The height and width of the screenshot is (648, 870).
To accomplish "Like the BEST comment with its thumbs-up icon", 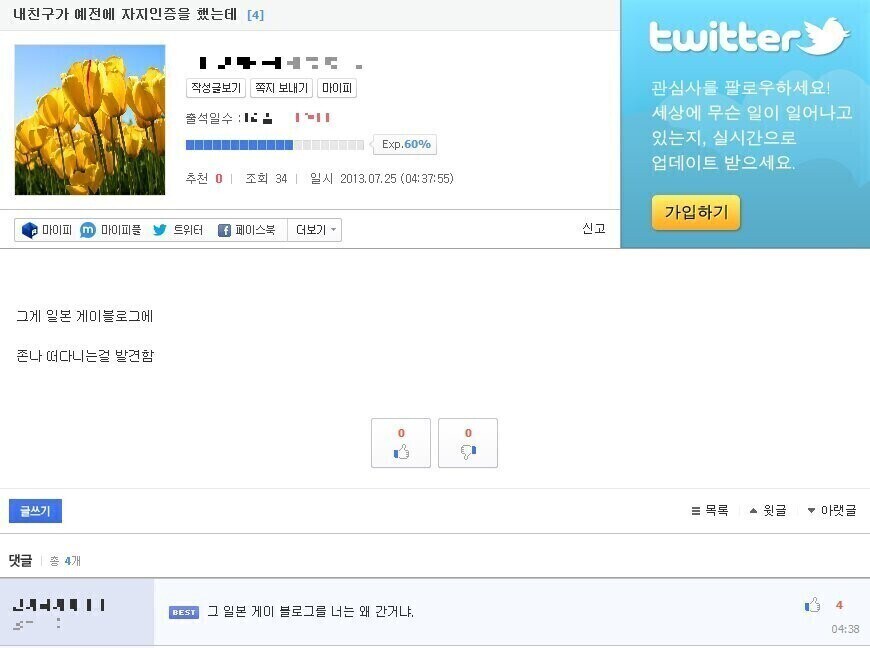I will click(x=813, y=605).
